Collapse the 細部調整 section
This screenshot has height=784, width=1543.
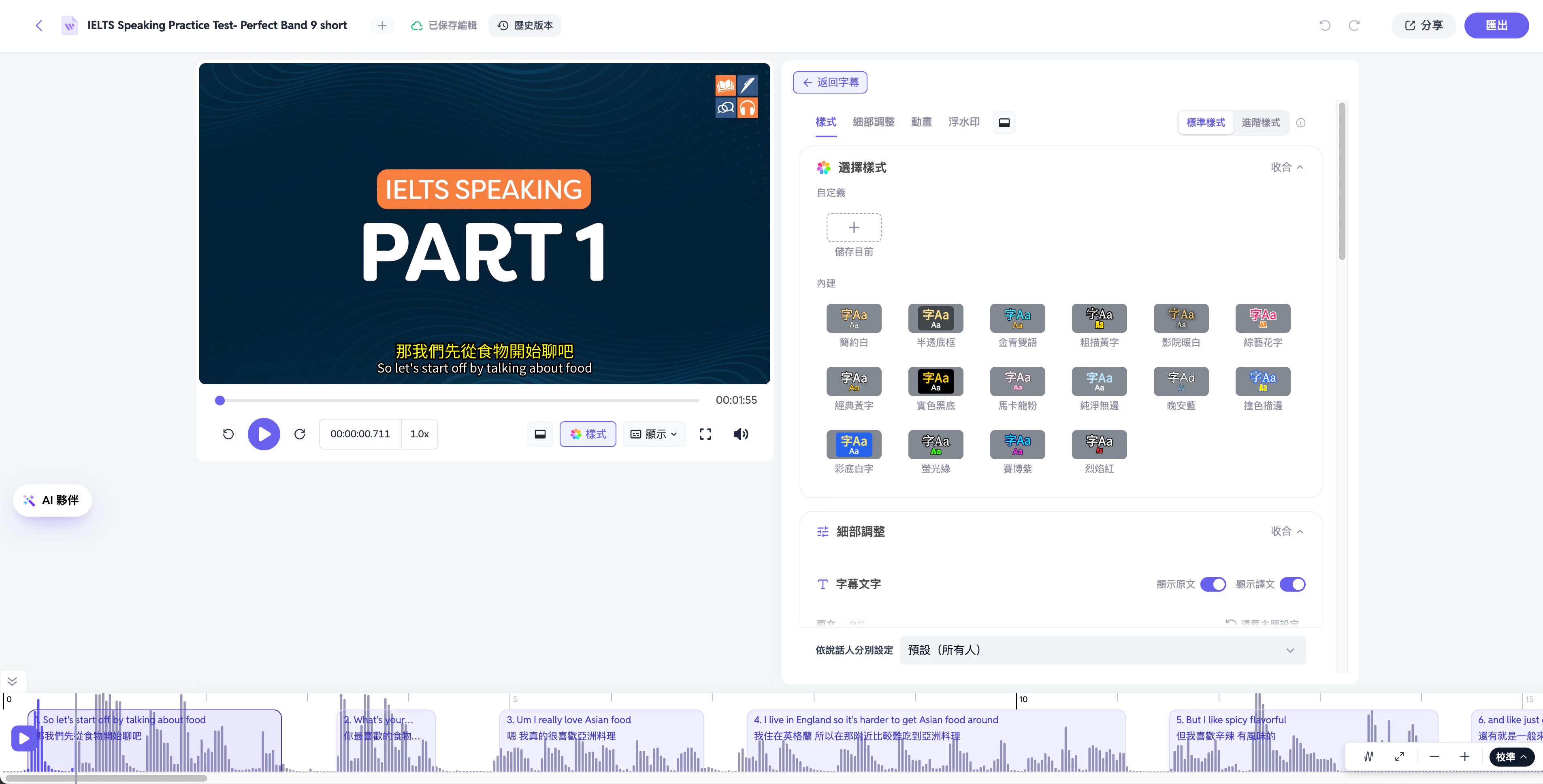[x=1287, y=531]
